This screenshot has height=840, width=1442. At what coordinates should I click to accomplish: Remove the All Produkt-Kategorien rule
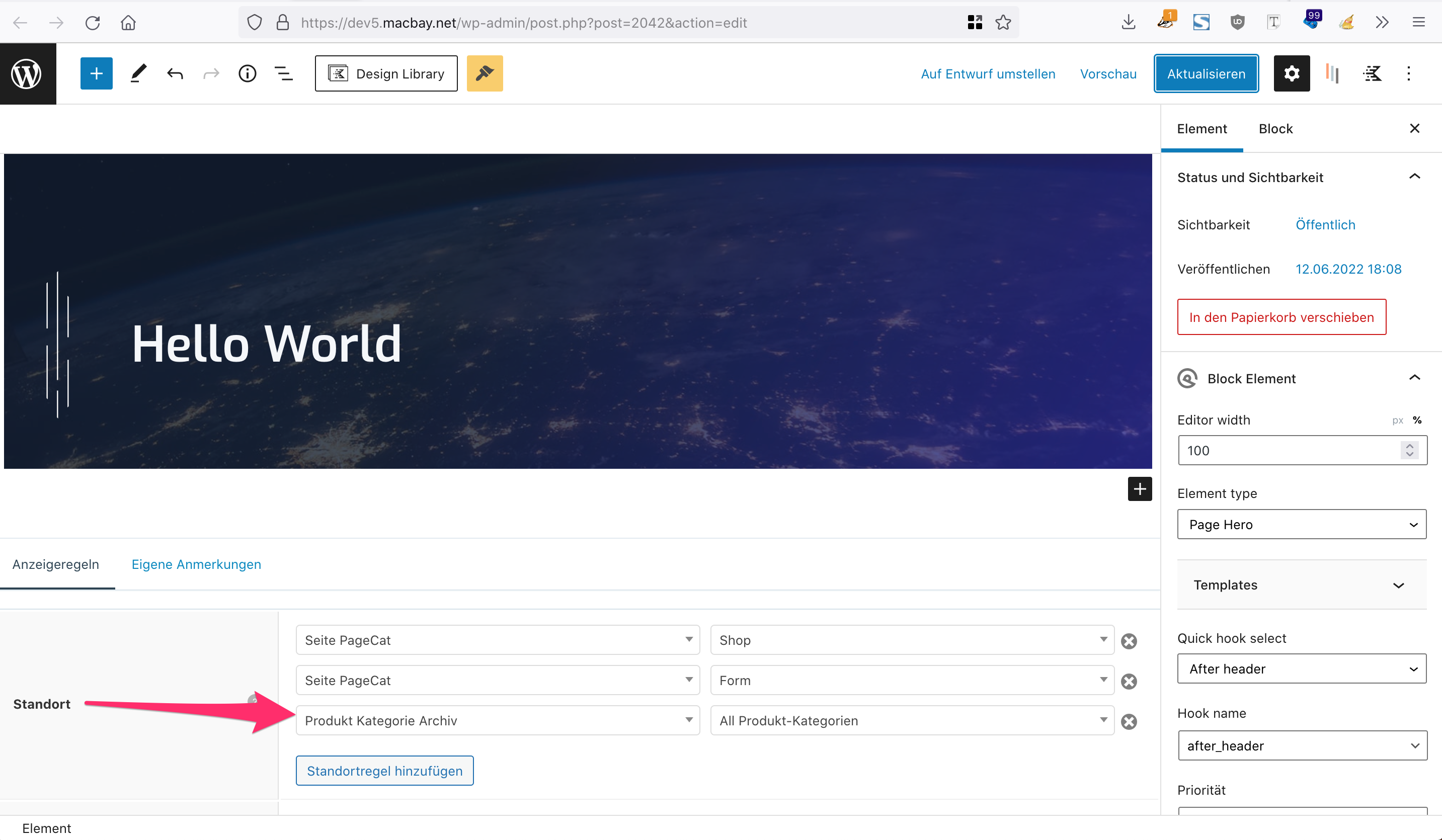[x=1129, y=722]
